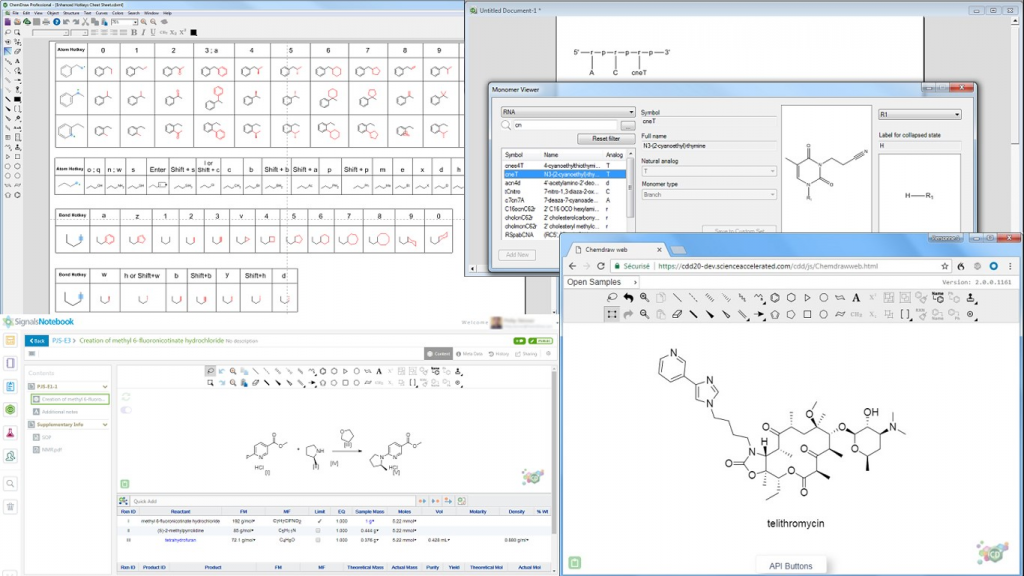
Task: Collapse the Supplementary Info section
Action: click(104, 424)
